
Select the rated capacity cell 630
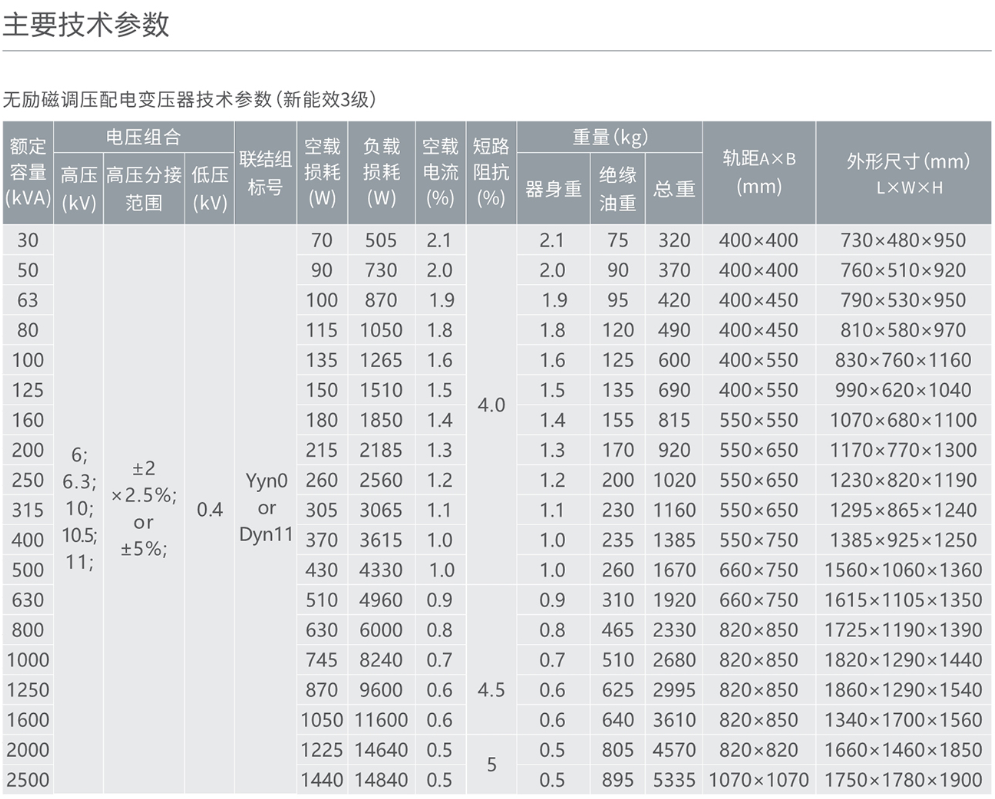(28, 600)
